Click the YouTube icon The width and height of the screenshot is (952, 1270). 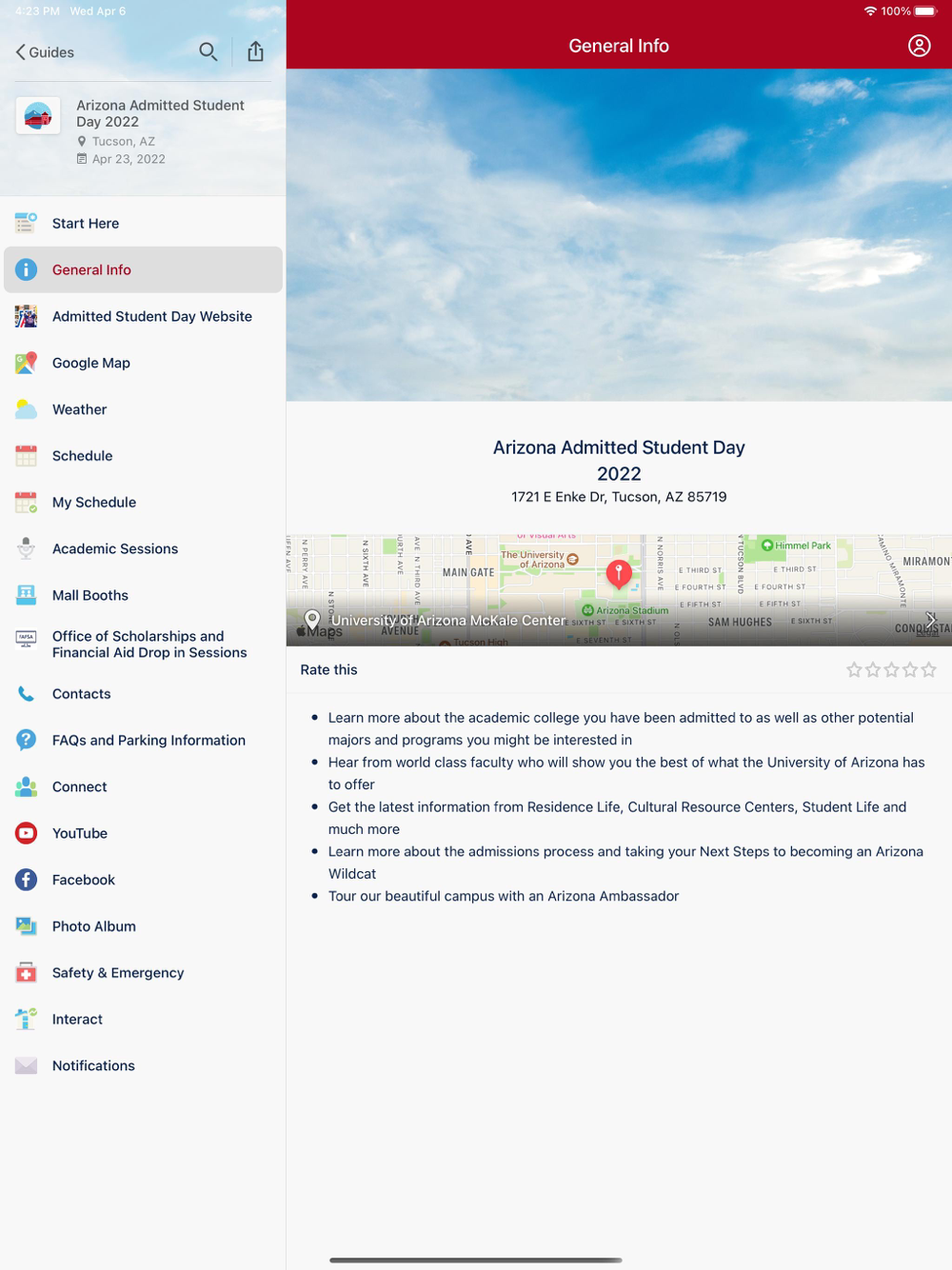coord(27,834)
